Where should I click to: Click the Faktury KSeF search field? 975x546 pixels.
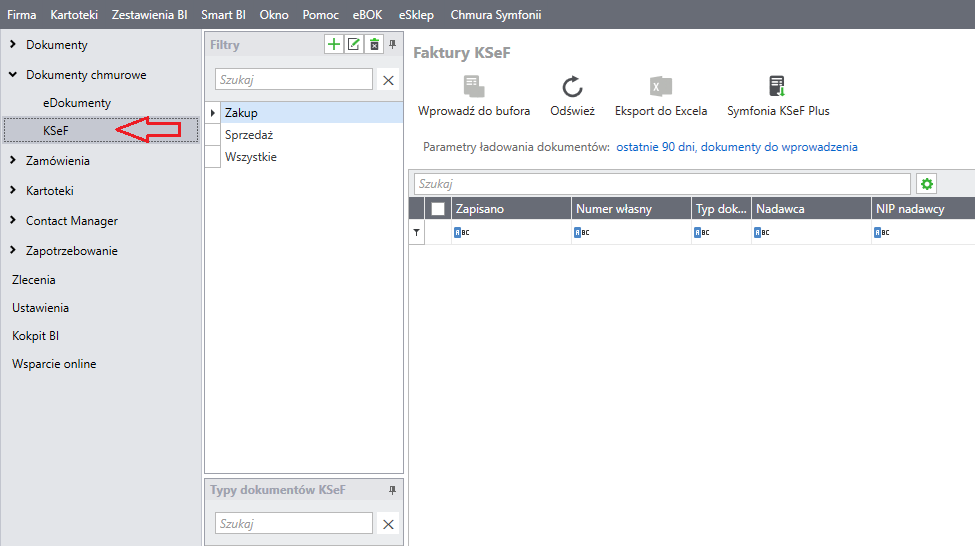[661, 184]
